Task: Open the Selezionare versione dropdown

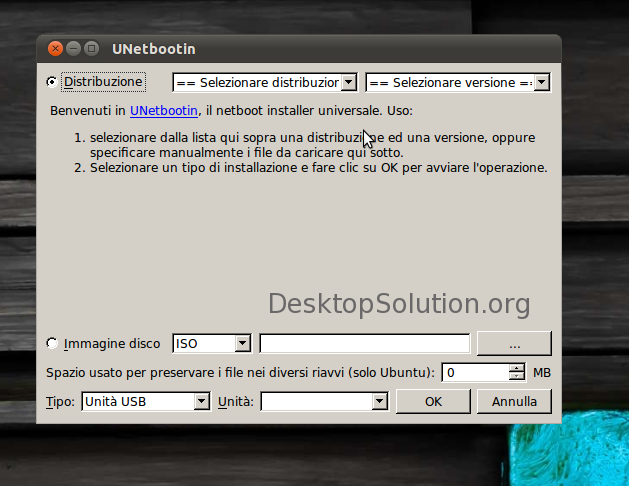Action: pos(458,83)
